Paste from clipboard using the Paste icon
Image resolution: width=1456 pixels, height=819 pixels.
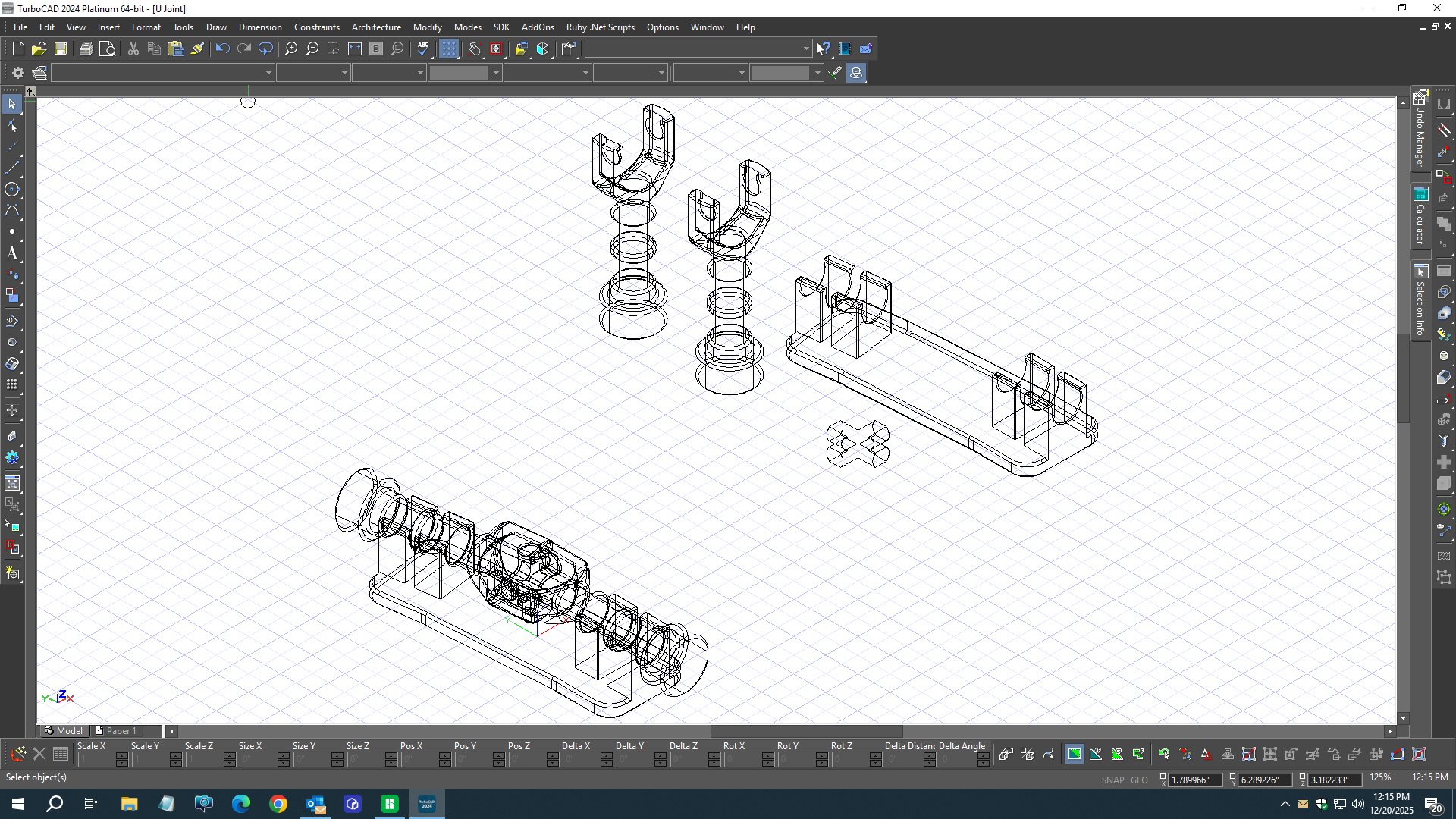point(176,49)
